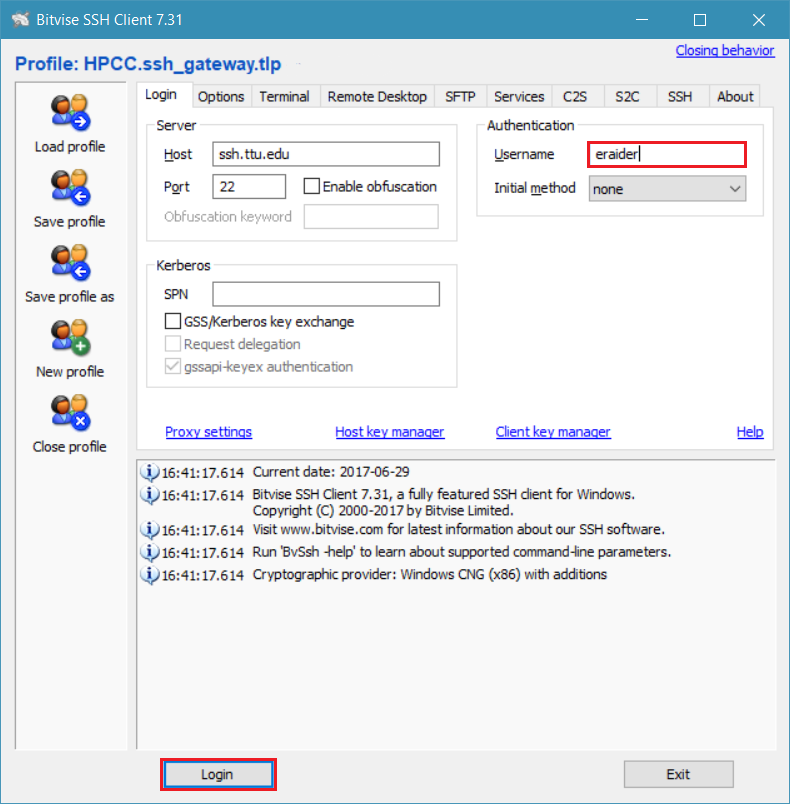
Task: Click info icon of Cryptographic provider log entry
Action: [150, 575]
